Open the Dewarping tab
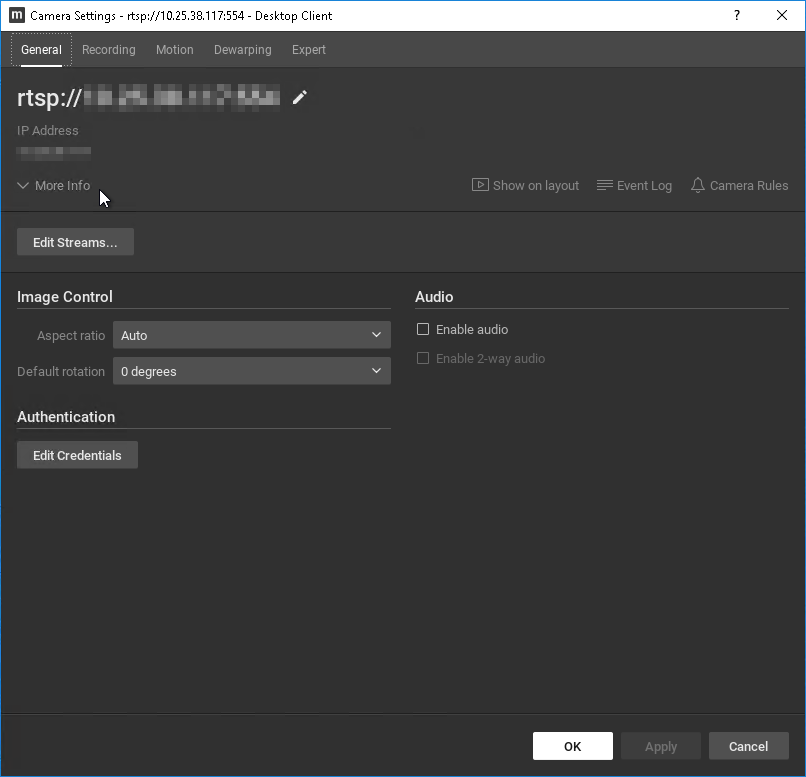Image resolution: width=806 pixels, height=777 pixels. [x=242, y=50]
